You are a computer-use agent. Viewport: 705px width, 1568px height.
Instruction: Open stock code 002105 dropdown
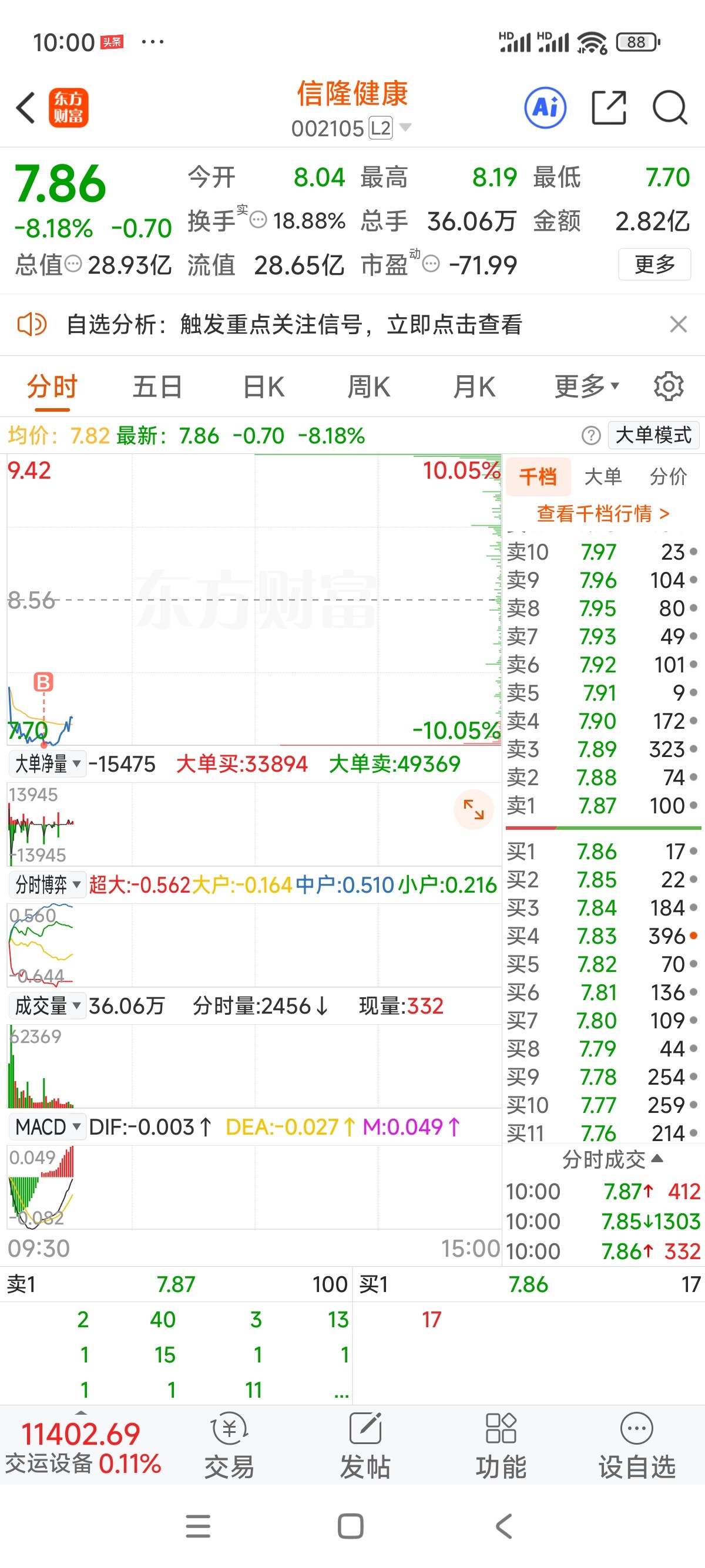[x=351, y=128]
